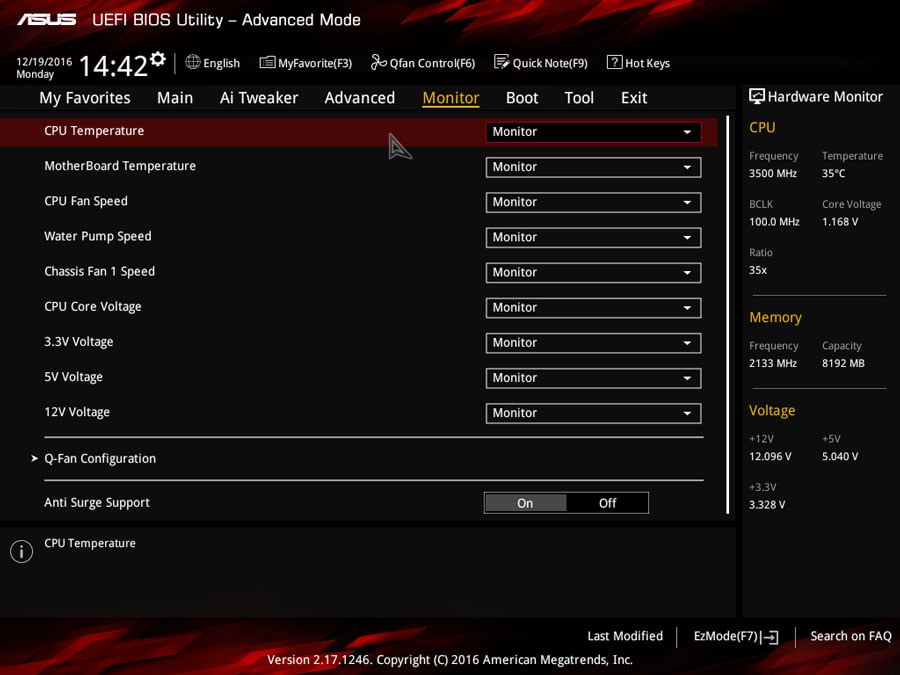Open the 5V Voltage dropdown
The width and height of the screenshot is (900, 675).
(593, 378)
